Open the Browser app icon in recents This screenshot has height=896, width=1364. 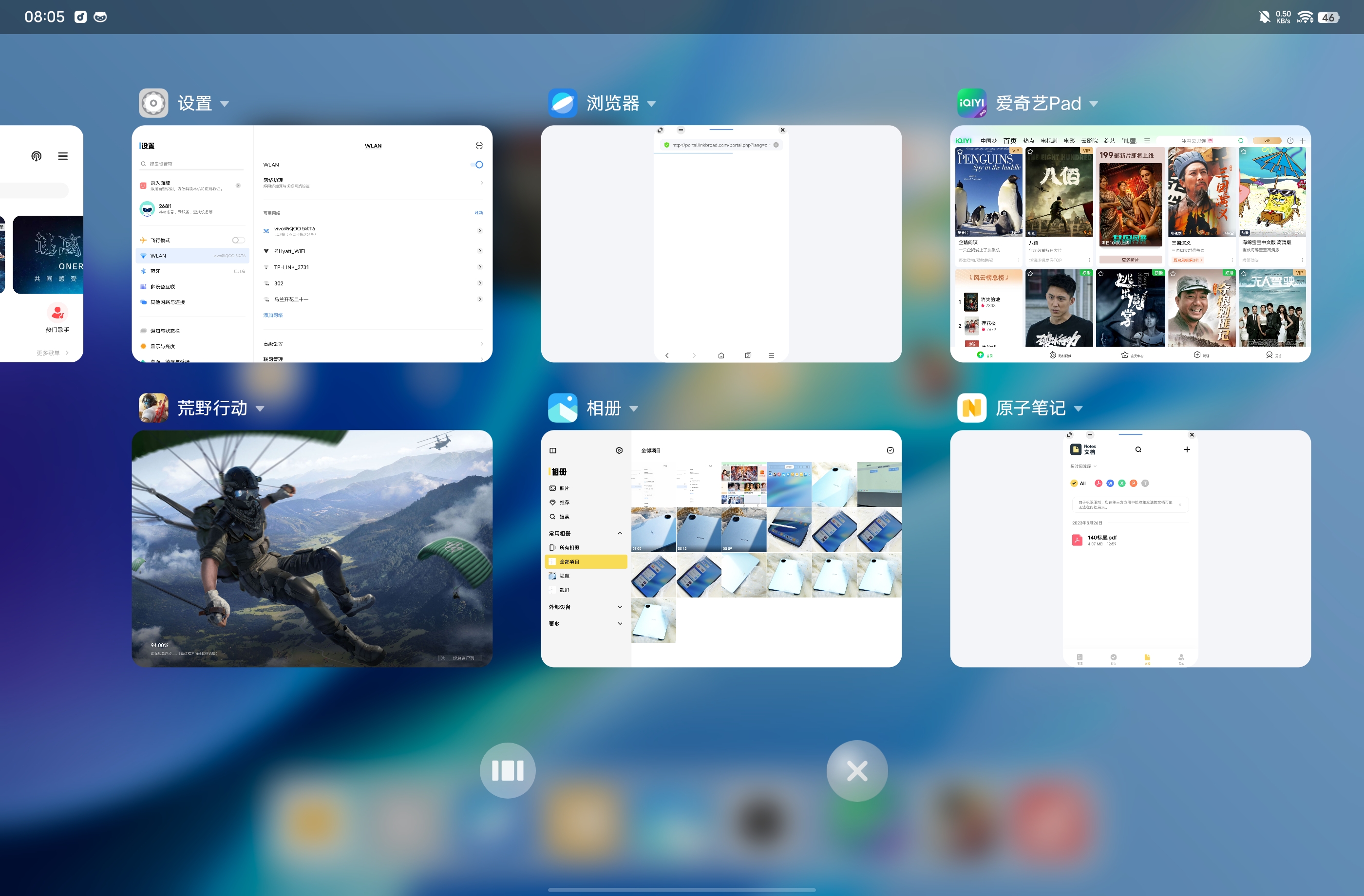point(562,103)
